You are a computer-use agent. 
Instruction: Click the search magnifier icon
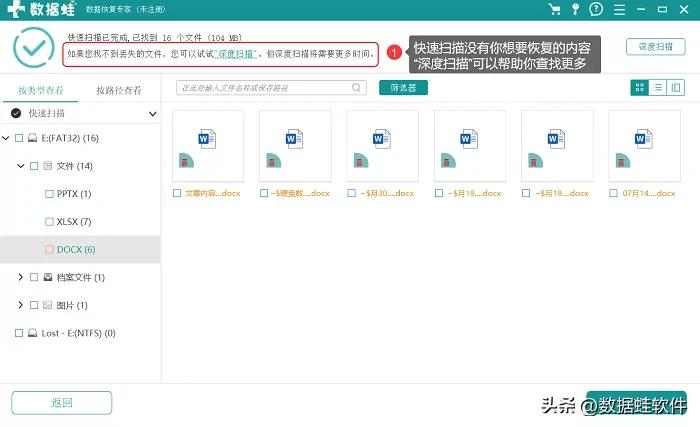coord(356,88)
